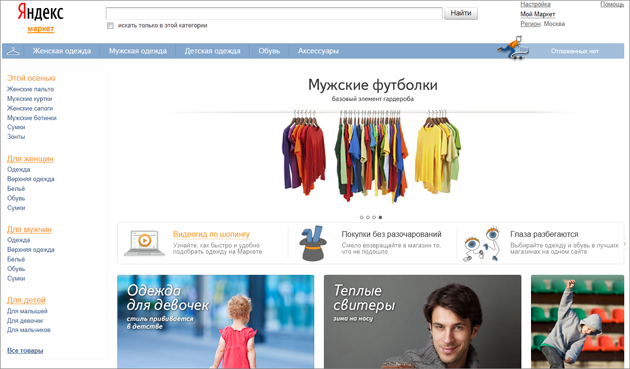Select the third carousel dot
630x369 pixels.
(x=374, y=217)
